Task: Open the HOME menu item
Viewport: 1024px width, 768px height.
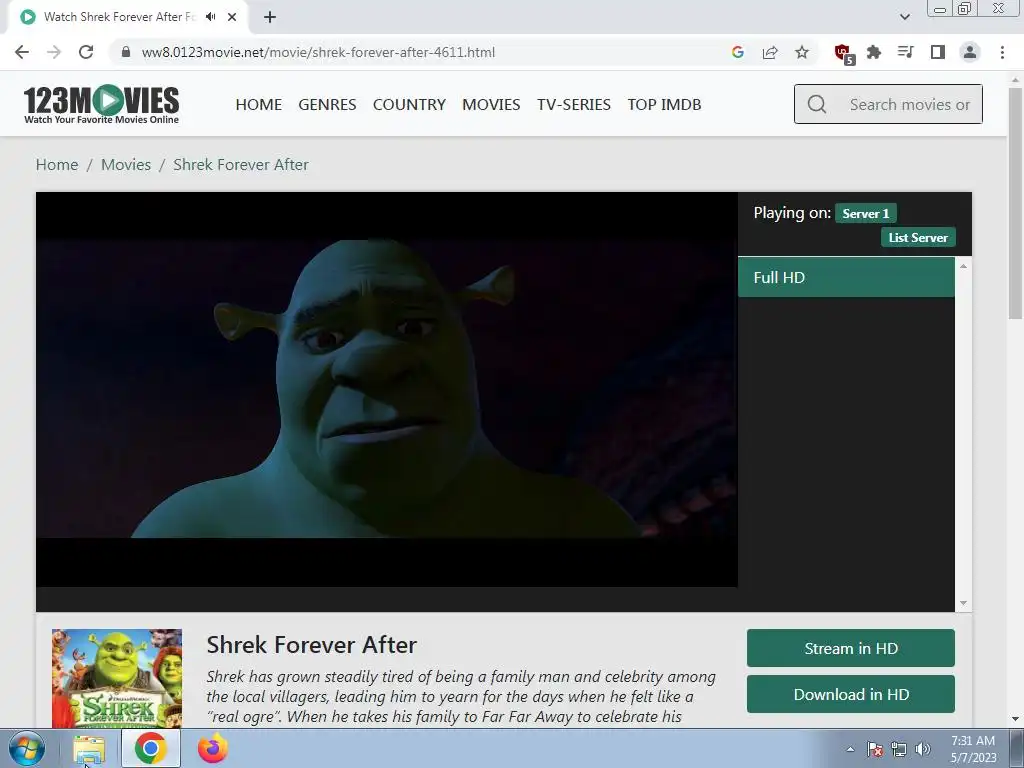Action: (x=259, y=104)
